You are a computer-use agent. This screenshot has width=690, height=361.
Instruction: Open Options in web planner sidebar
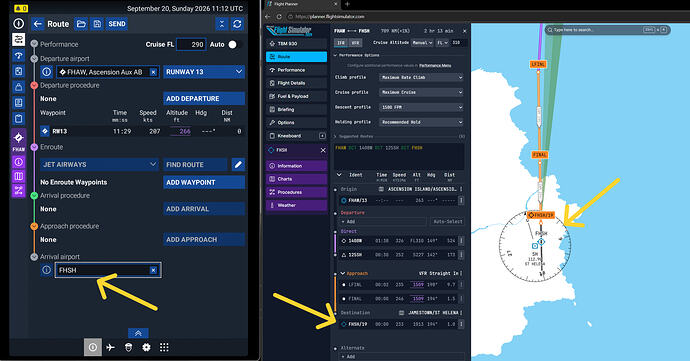(x=297, y=122)
